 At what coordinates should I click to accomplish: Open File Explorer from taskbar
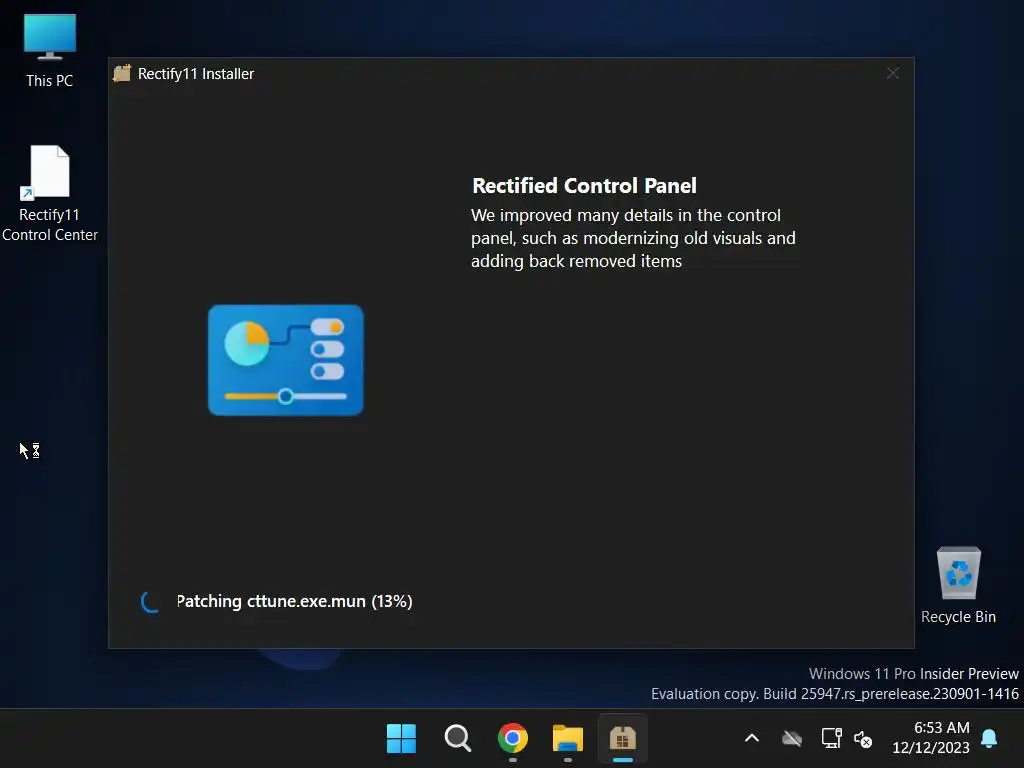[568, 739]
